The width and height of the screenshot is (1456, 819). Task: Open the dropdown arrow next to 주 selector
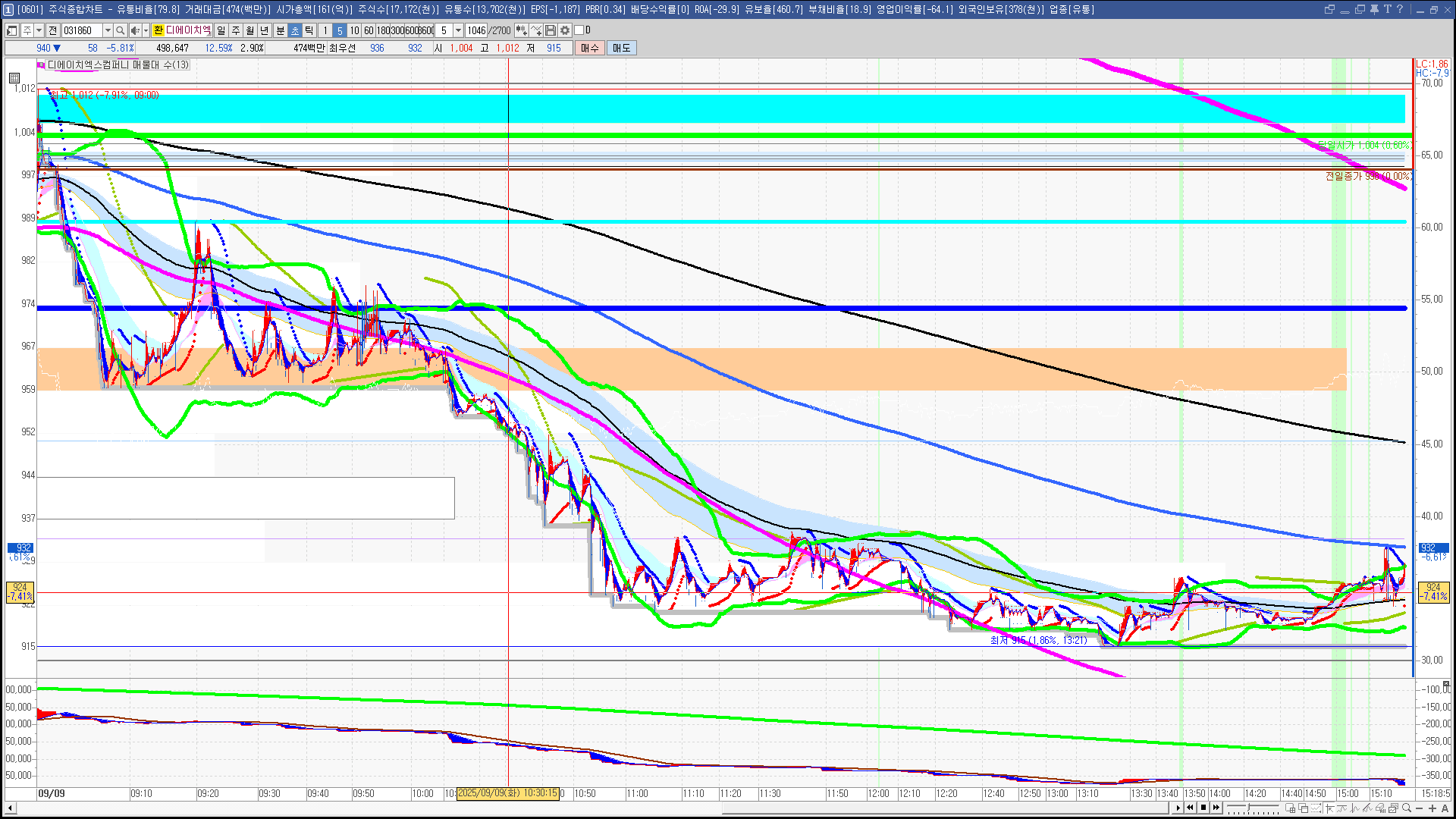click(x=39, y=30)
